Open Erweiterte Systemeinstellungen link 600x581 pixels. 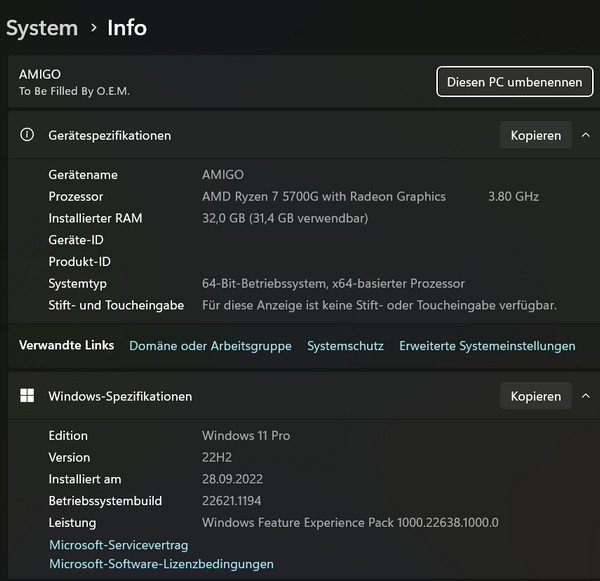click(x=487, y=346)
